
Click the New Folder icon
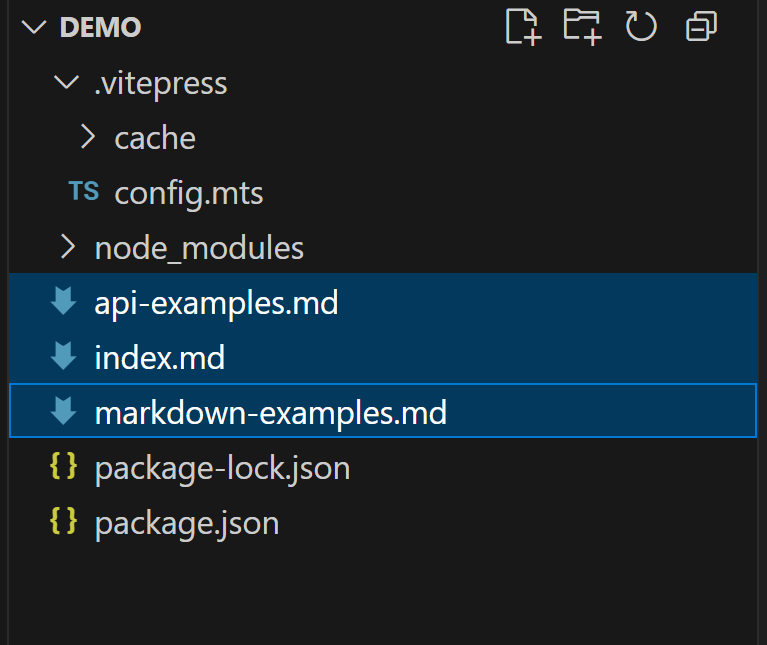(582, 27)
